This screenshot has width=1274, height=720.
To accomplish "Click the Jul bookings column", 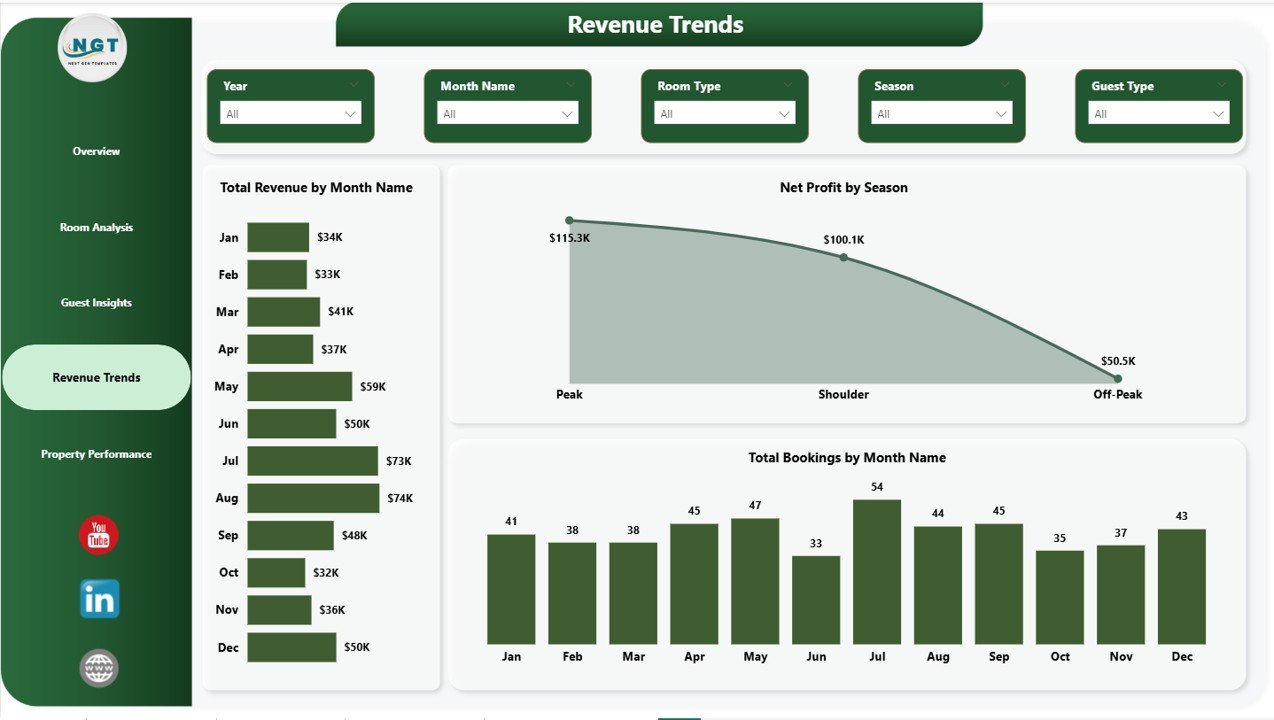I will click(877, 572).
